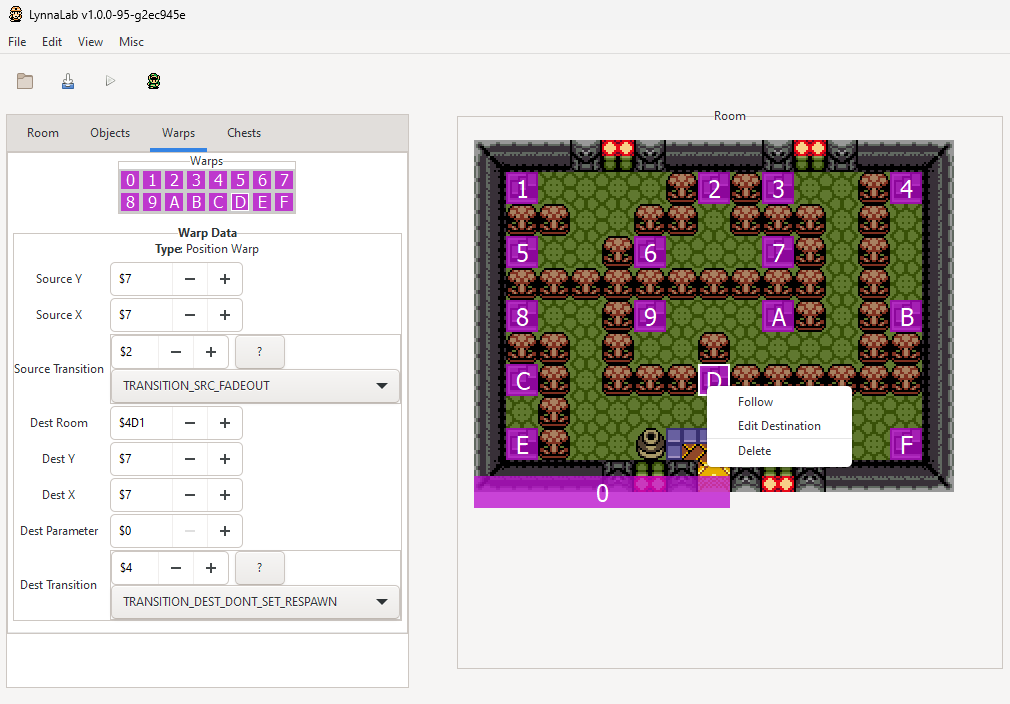Click warp marker A in the room map
1010x704 pixels.
[x=778, y=316]
